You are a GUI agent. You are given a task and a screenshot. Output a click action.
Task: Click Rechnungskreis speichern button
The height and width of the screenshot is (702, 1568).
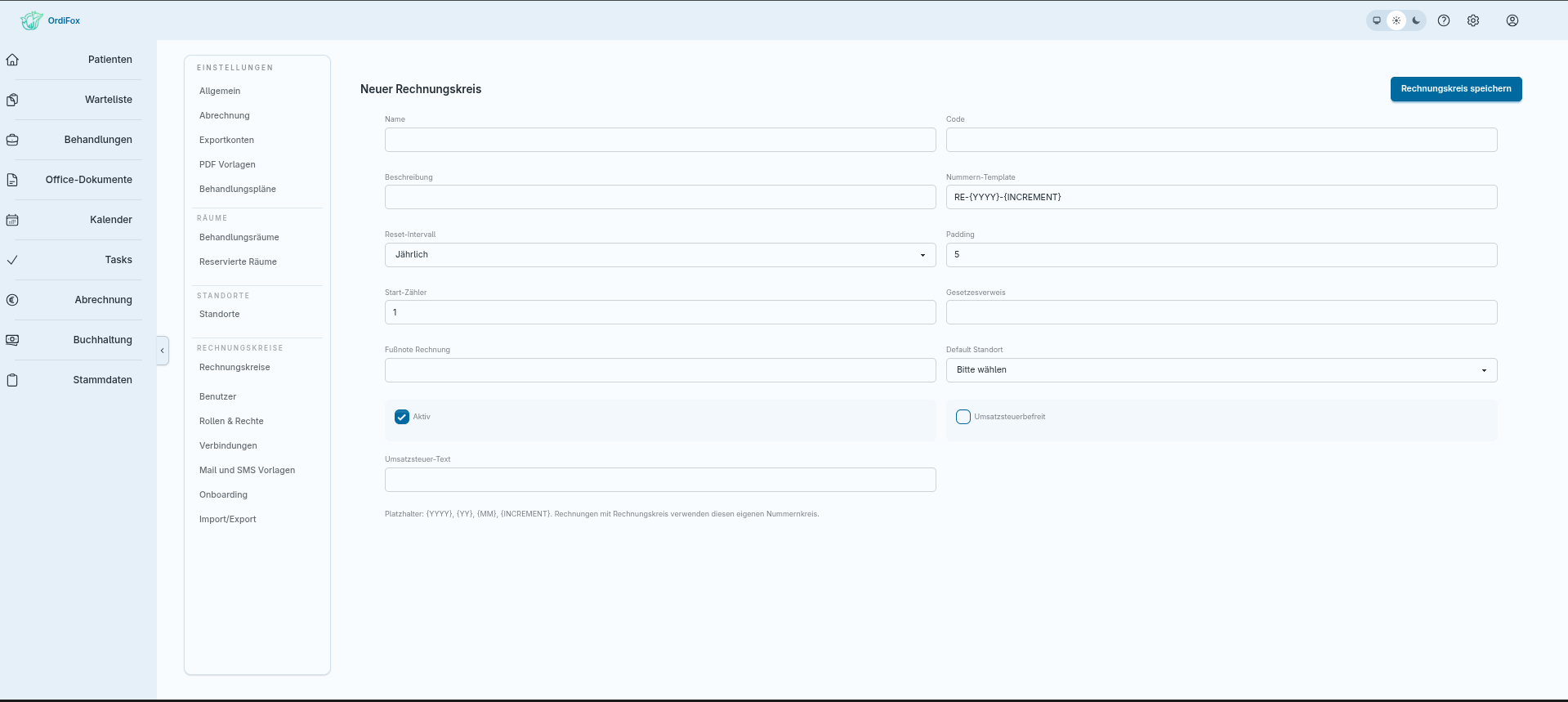coord(1456,89)
